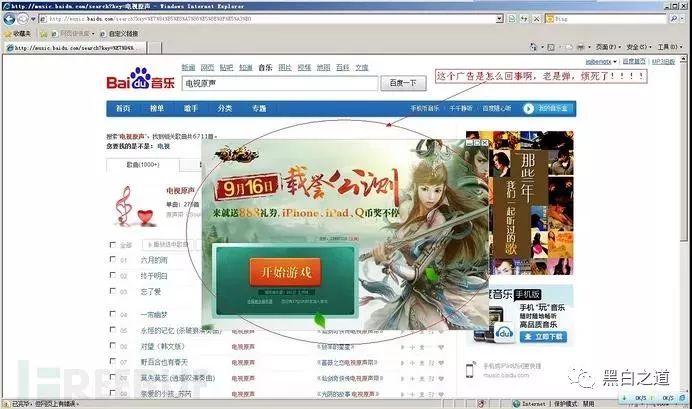
Task: Open the 榜单 item in the blue nav
Action: click(x=157, y=109)
